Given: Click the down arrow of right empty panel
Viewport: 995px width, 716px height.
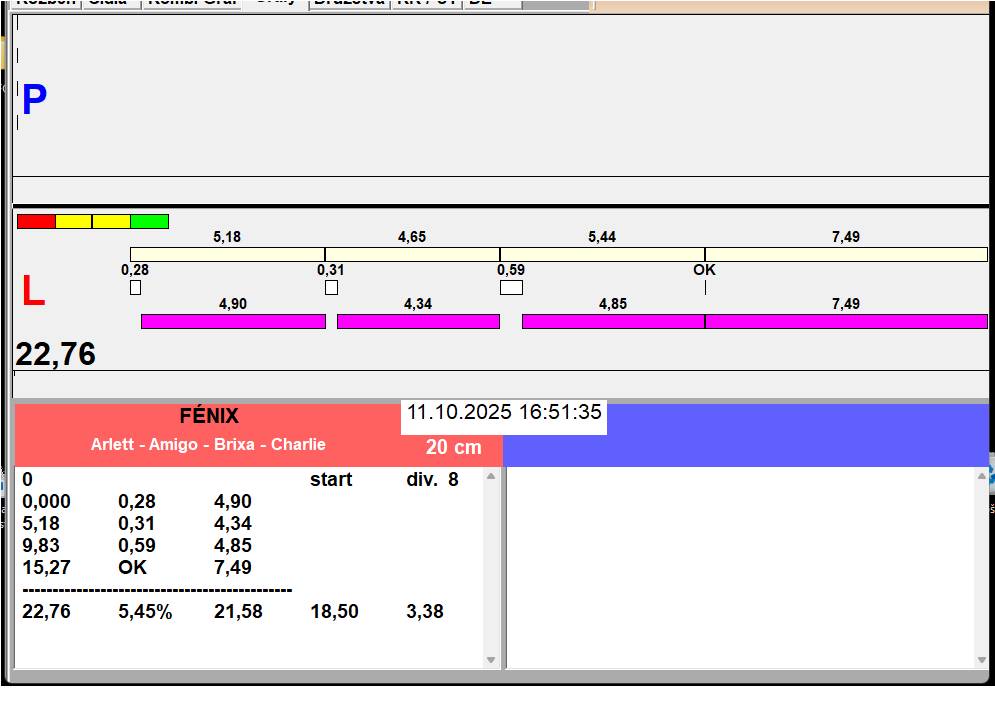Looking at the screenshot, I should pyautogui.click(x=980, y=660).
